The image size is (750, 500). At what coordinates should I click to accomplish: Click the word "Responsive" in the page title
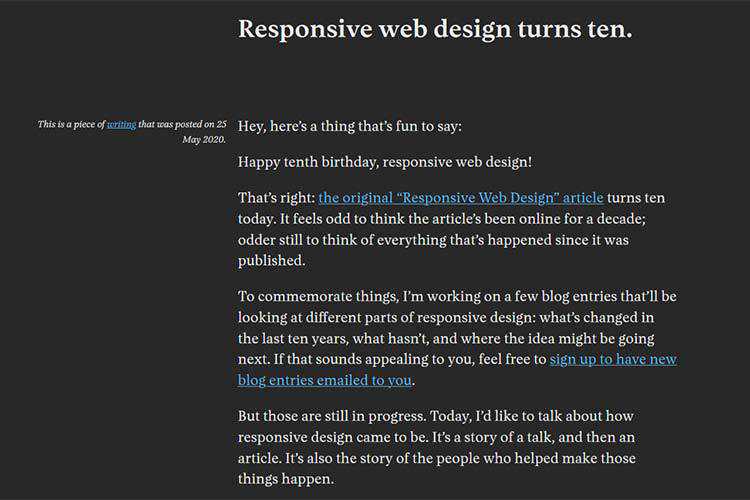[307, 29]
